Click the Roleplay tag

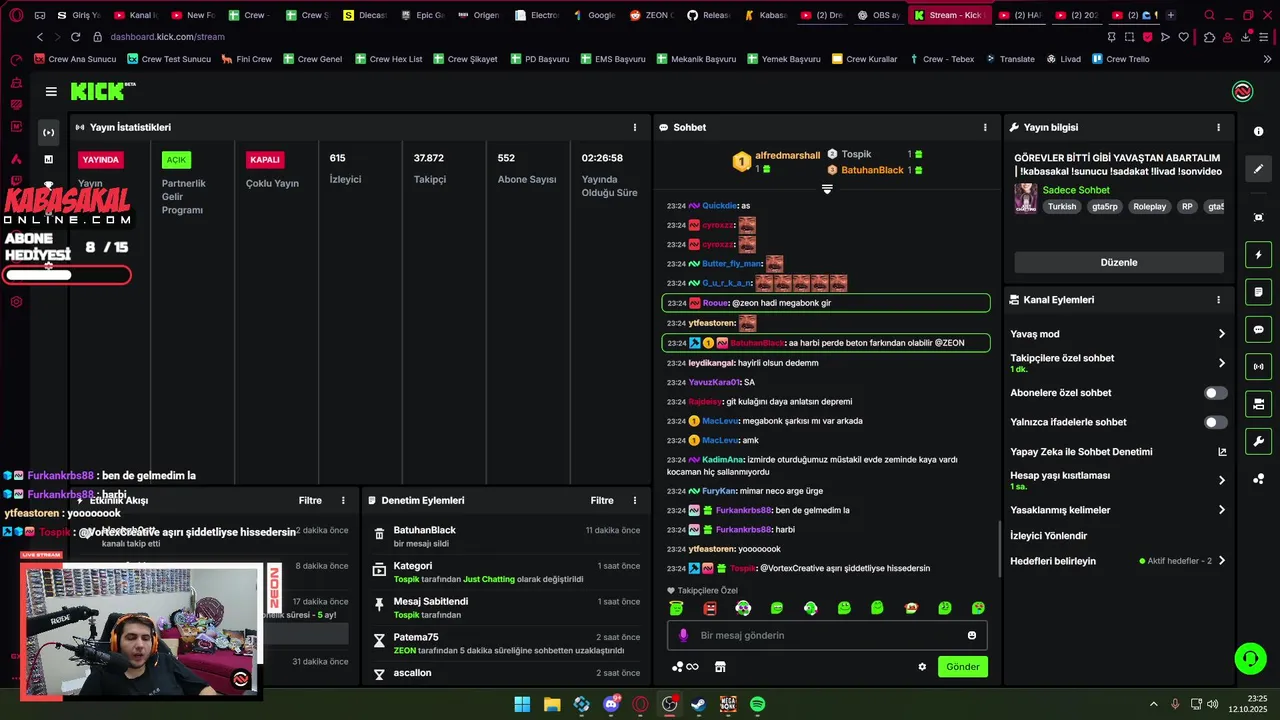1150,207
